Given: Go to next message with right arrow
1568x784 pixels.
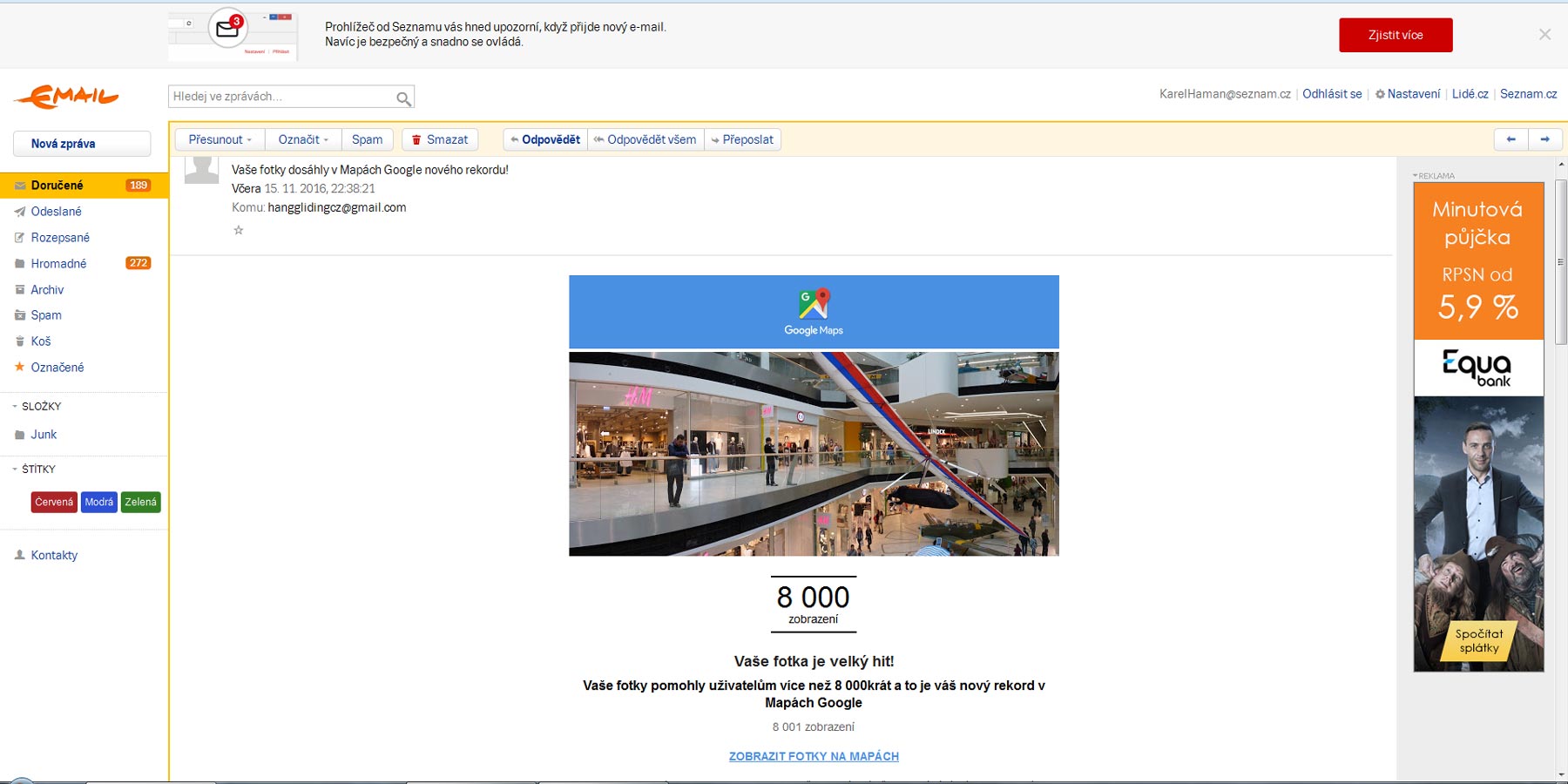Looking at the screenshot, I should (1544, 139).
